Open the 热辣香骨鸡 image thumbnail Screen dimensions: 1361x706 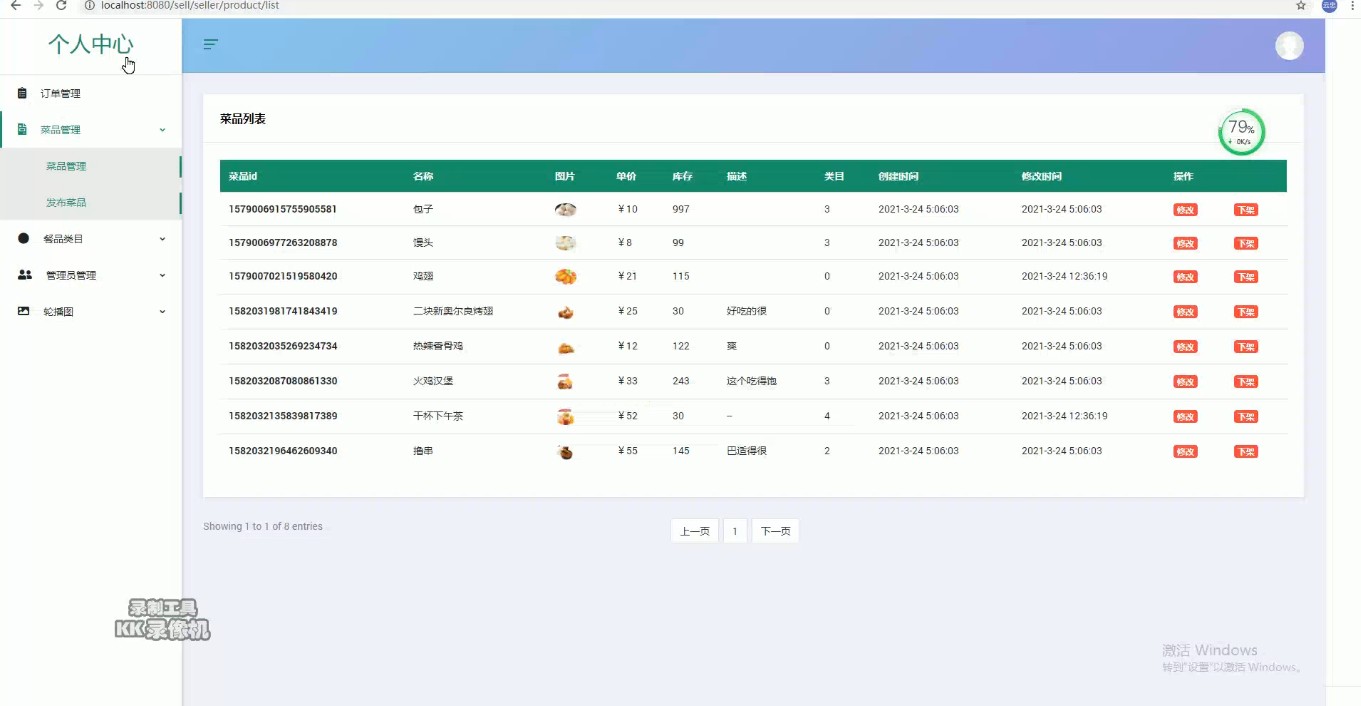coord(566,347)
